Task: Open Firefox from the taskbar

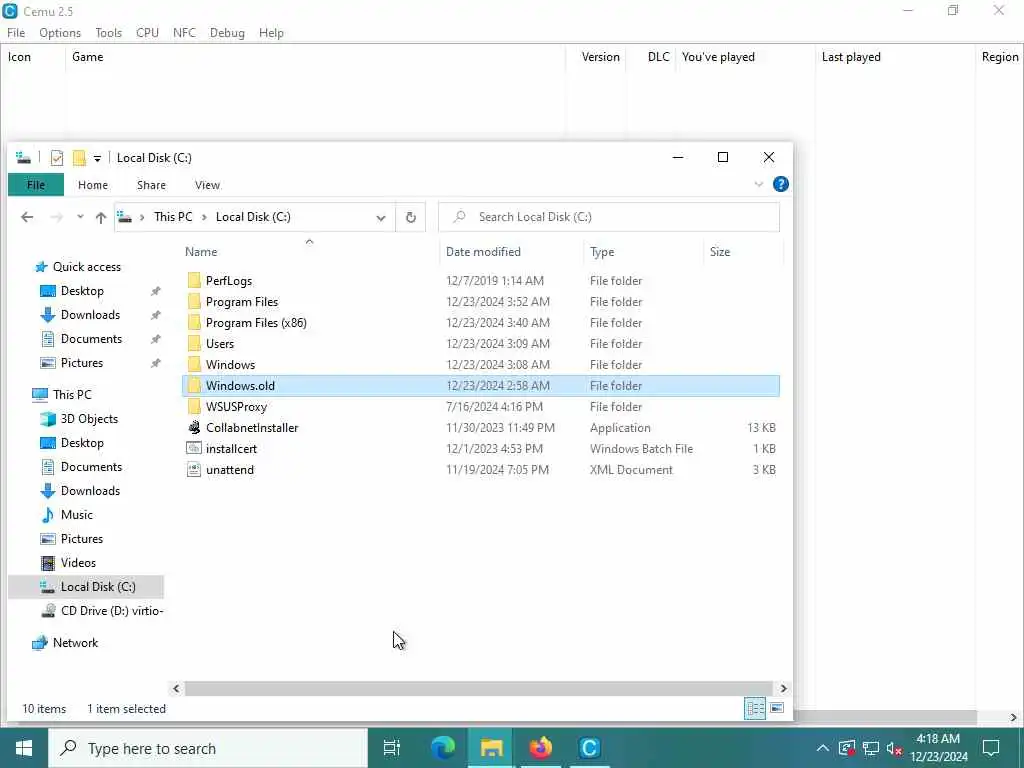Action: click(x=540, y=748)
